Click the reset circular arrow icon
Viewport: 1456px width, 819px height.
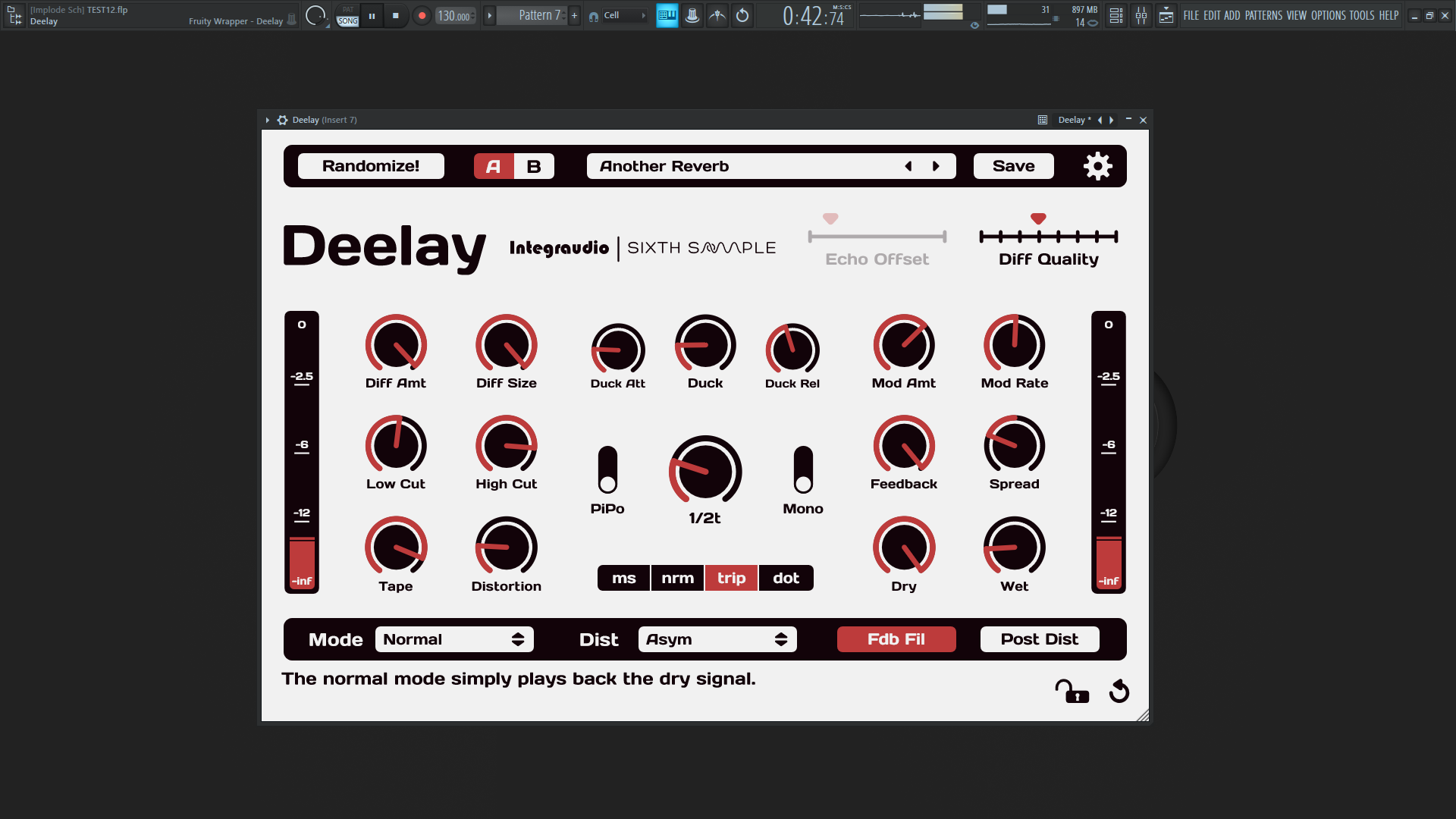click(1119, 692)
